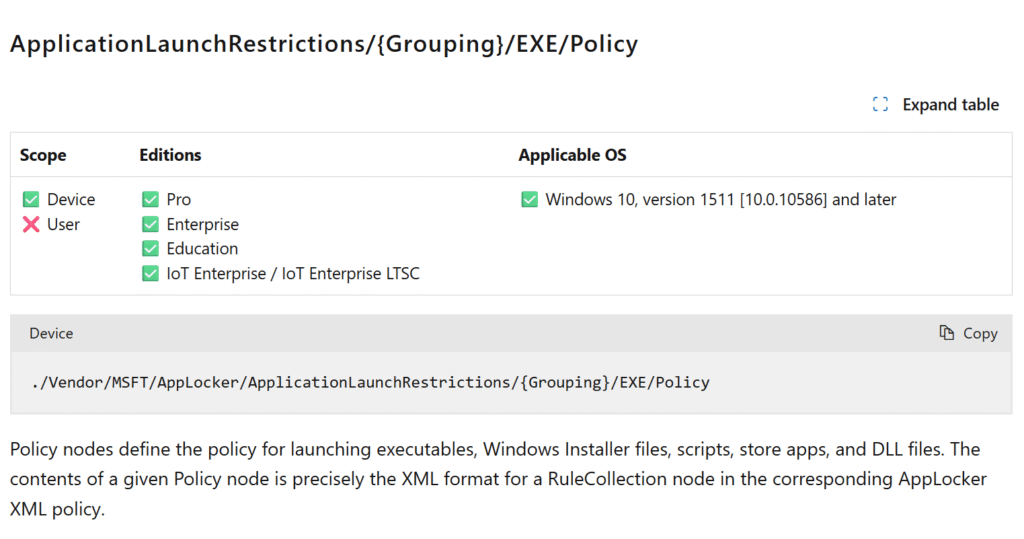
Task: Click the ApplicationLaunchRestrictions/{Grouping}/EXE/Policy heading
Action: point(324,44)
